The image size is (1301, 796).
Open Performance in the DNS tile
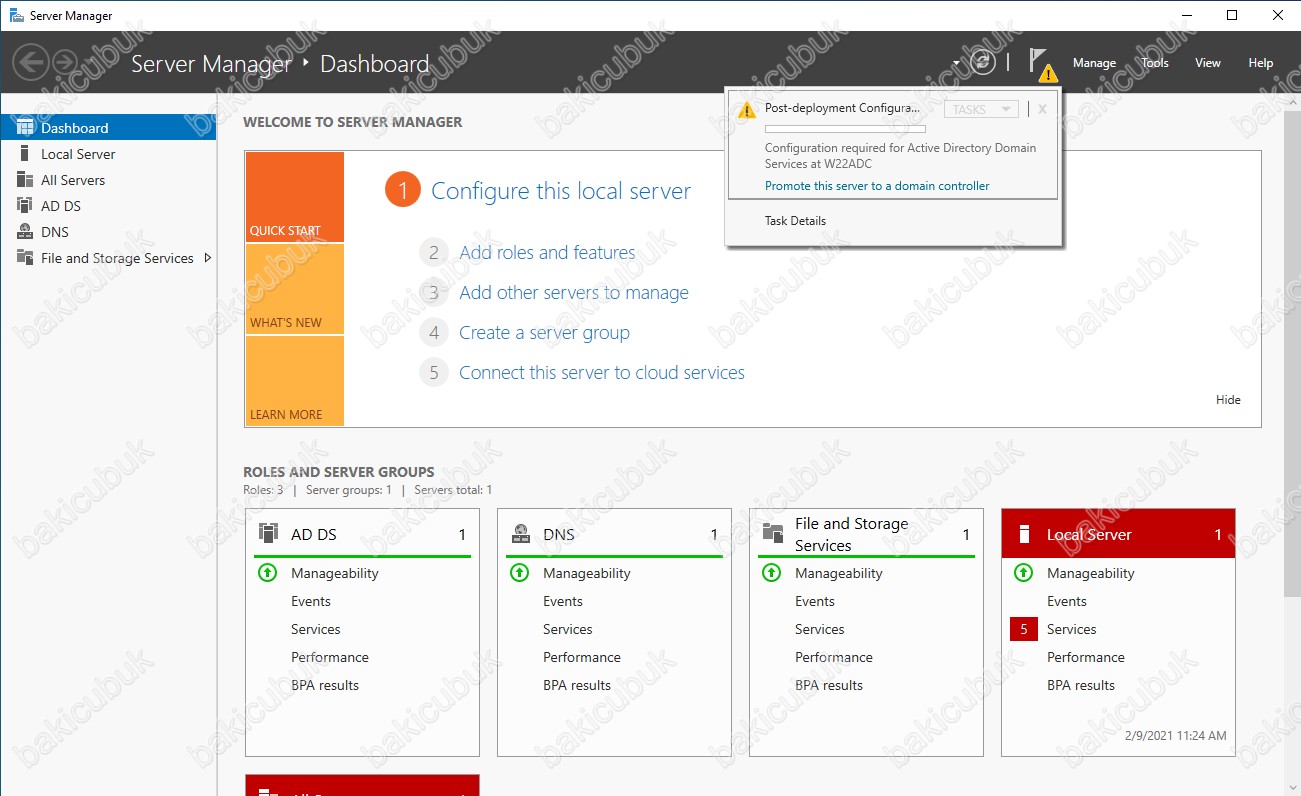tap(582, 657)
